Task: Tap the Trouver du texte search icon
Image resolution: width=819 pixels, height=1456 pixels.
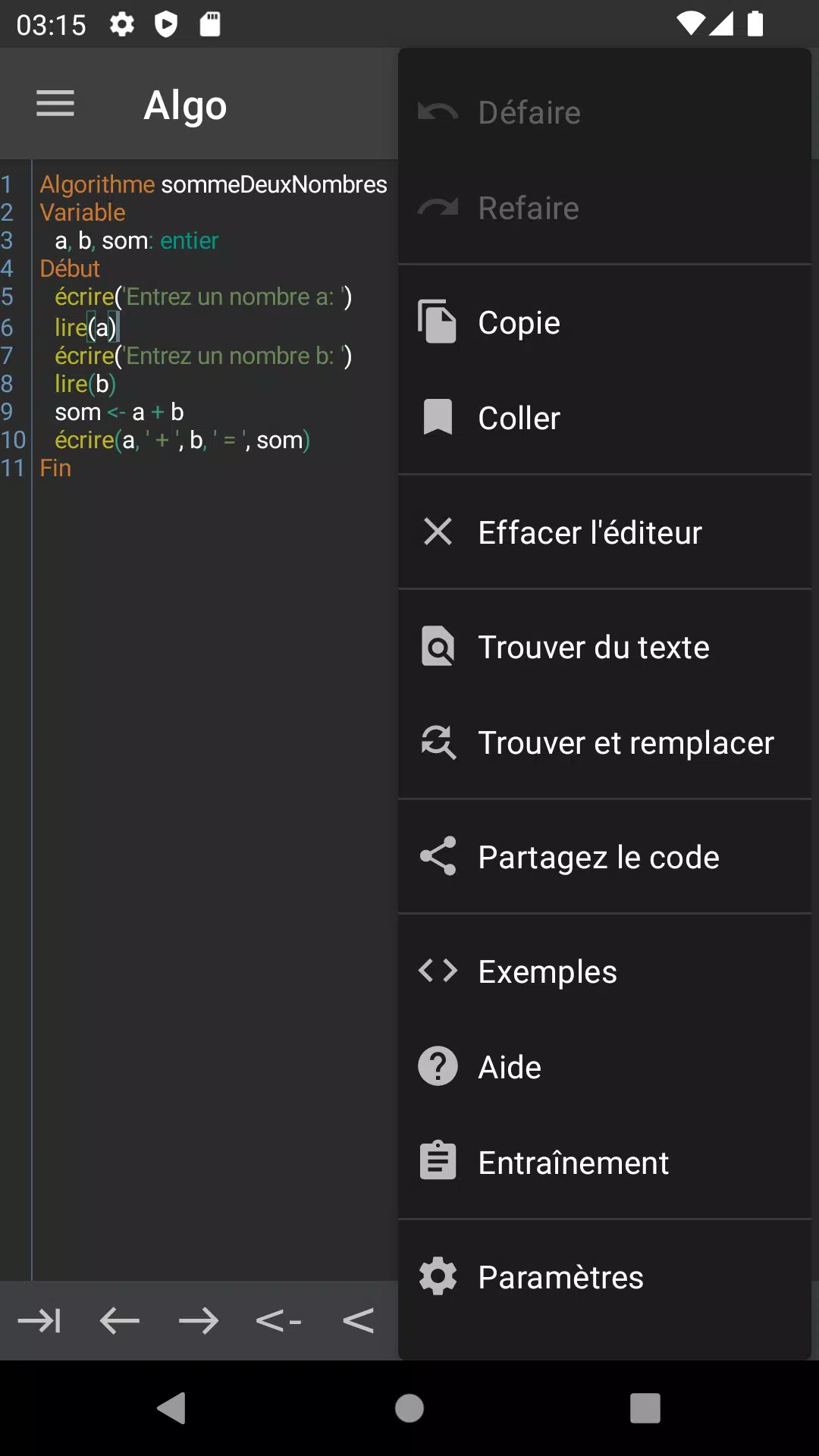Action: point(438,646)
